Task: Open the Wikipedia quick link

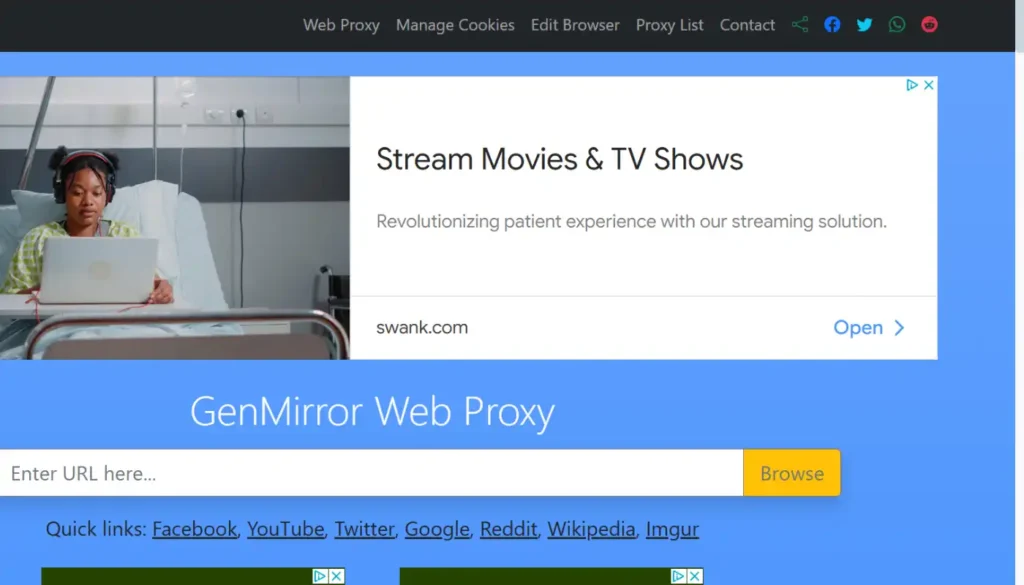Action: point(591,529)
